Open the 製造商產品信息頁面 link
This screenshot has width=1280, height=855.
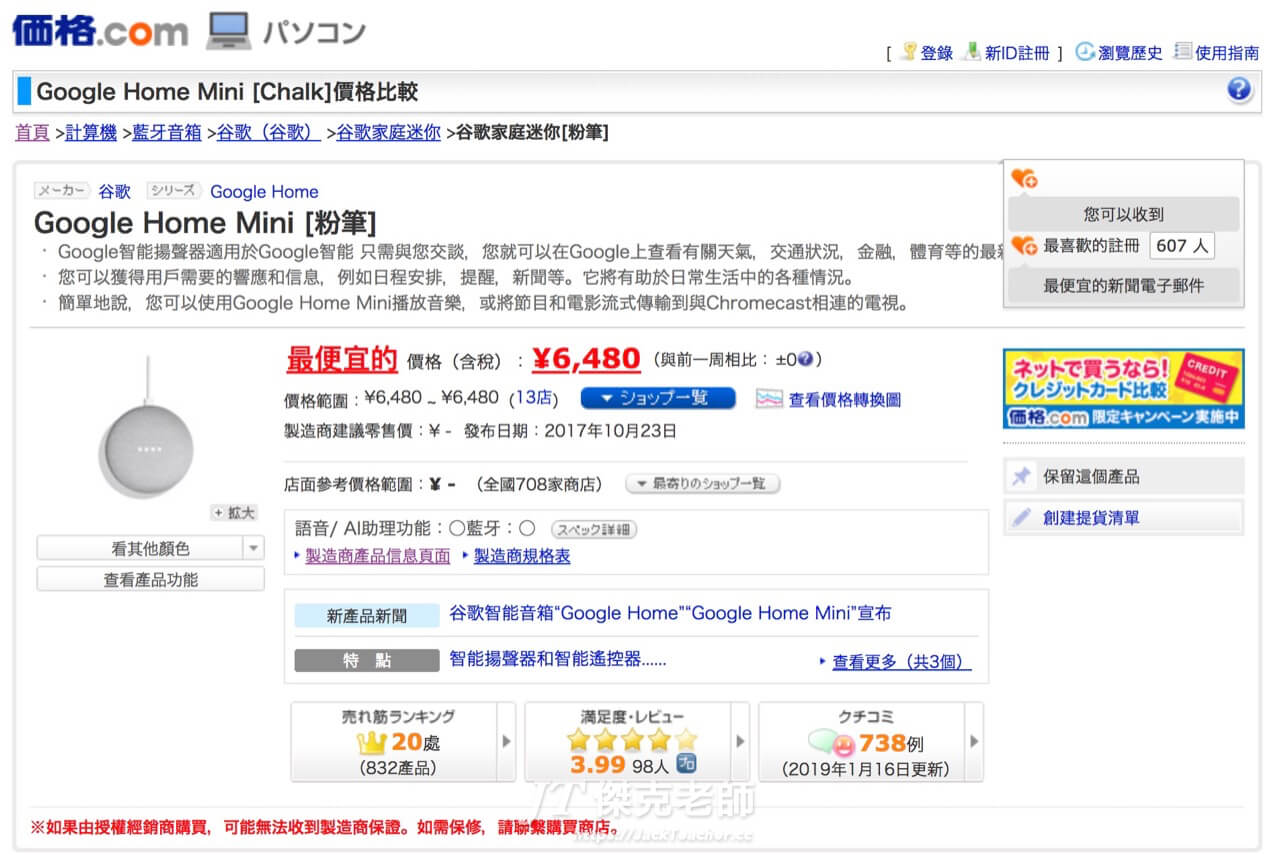377,556
